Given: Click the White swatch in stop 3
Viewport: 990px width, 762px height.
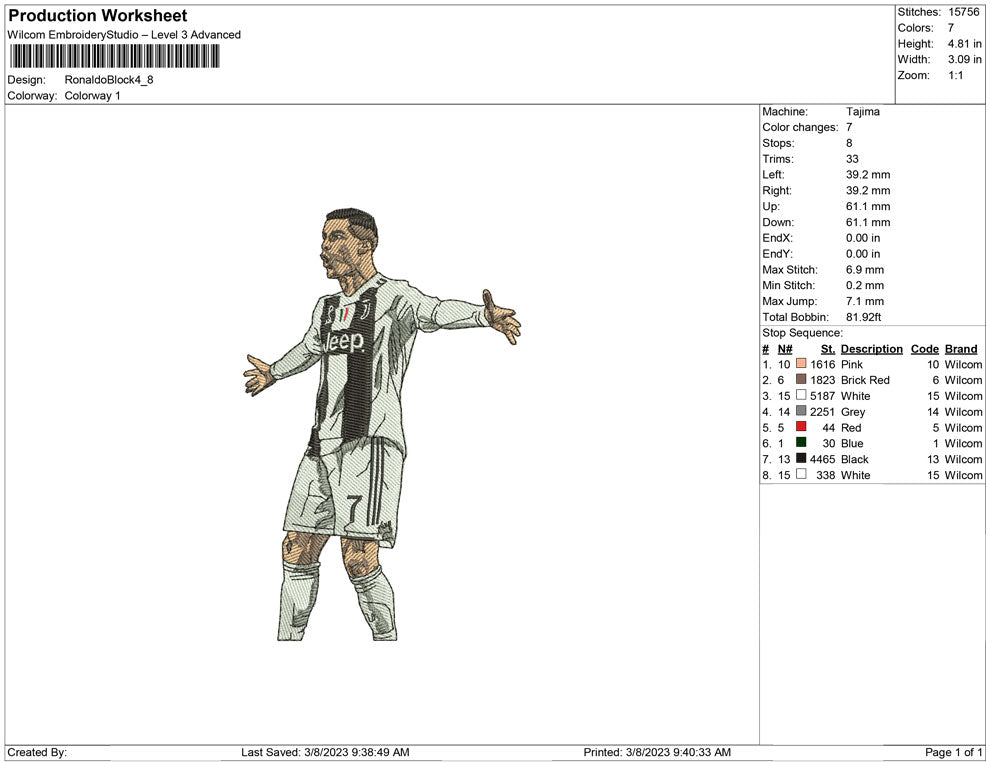Looking at the screenshot, I should click(801, 395).
